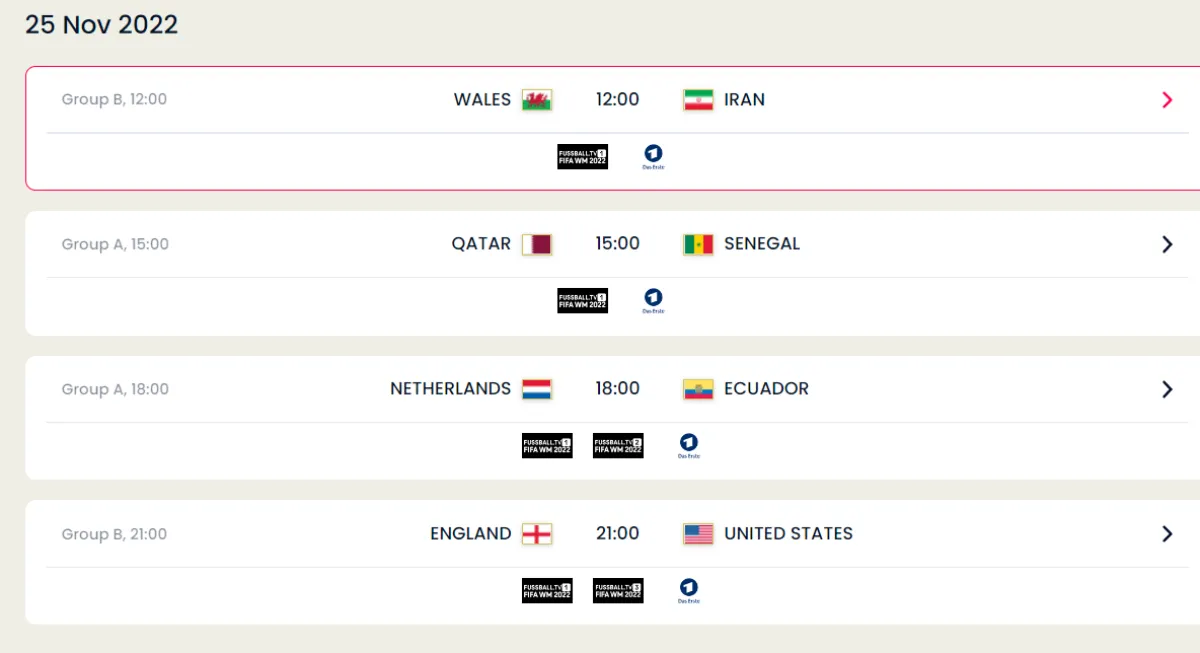
Task: Click the United States flag icon
Action: 698,534
